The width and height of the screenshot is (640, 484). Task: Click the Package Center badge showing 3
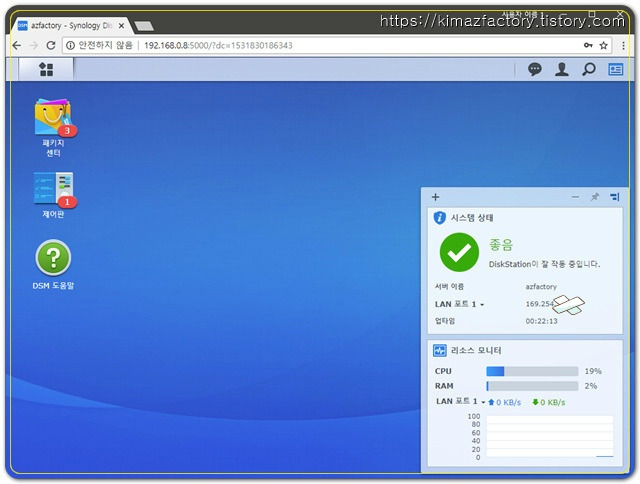pyautogui.click(x=67, y=131)
